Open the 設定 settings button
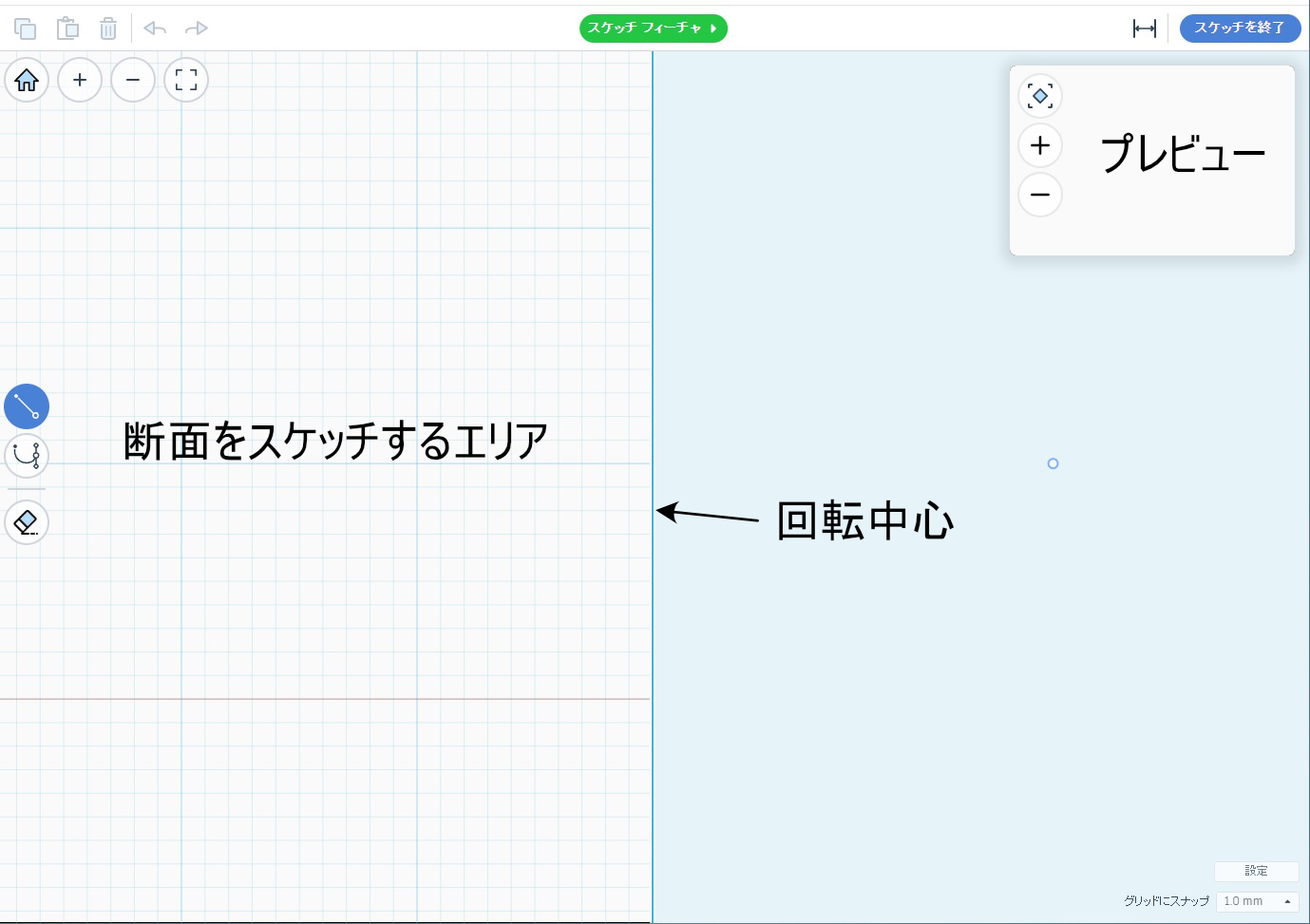 coord(1256,871)
